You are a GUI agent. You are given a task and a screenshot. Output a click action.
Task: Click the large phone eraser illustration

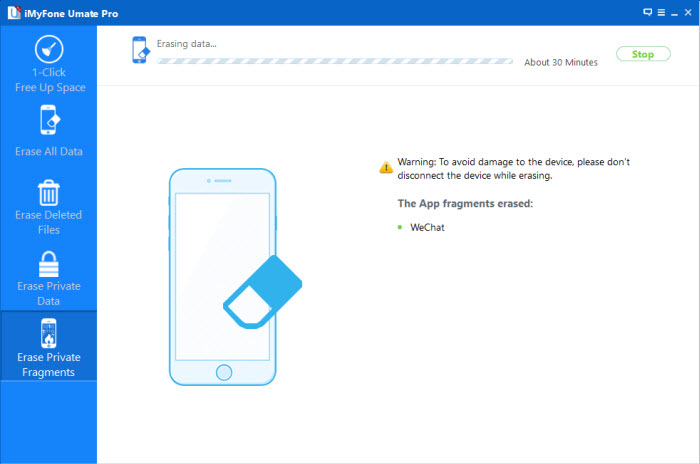point(235,276)
